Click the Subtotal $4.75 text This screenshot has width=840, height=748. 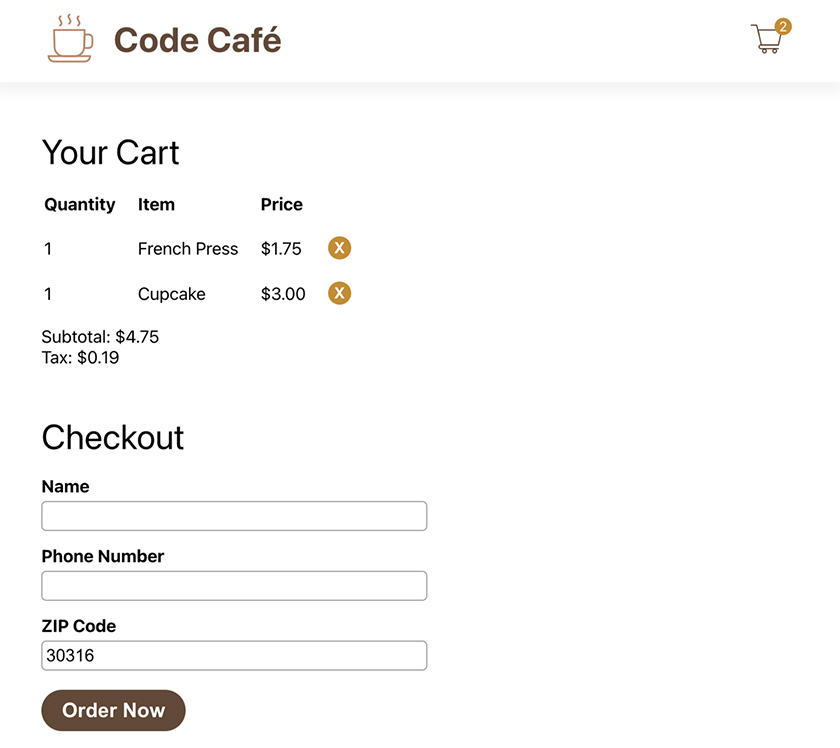[x=99, y=337]
